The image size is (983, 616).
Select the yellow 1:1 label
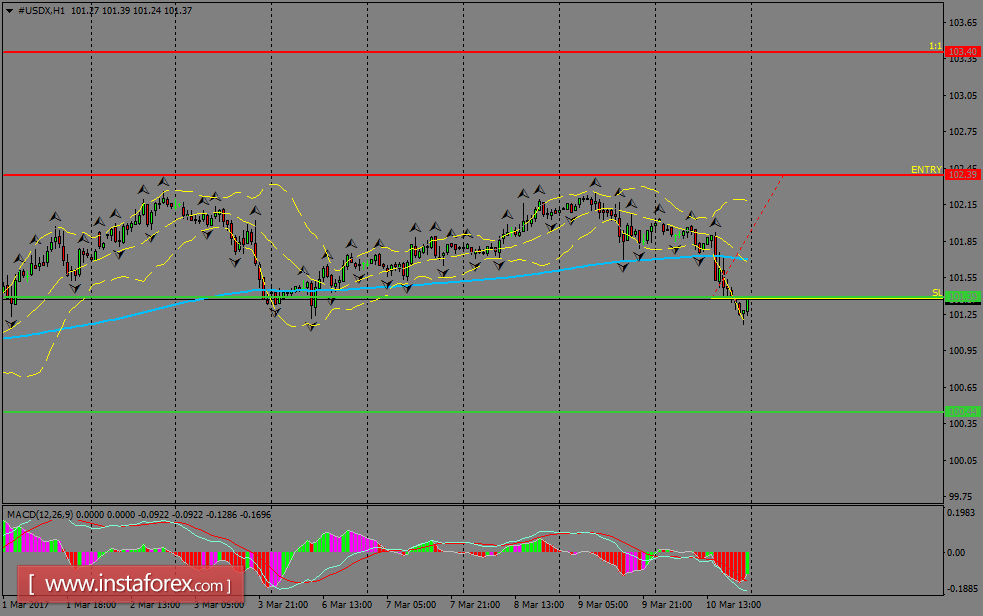[x=935, y=46]
